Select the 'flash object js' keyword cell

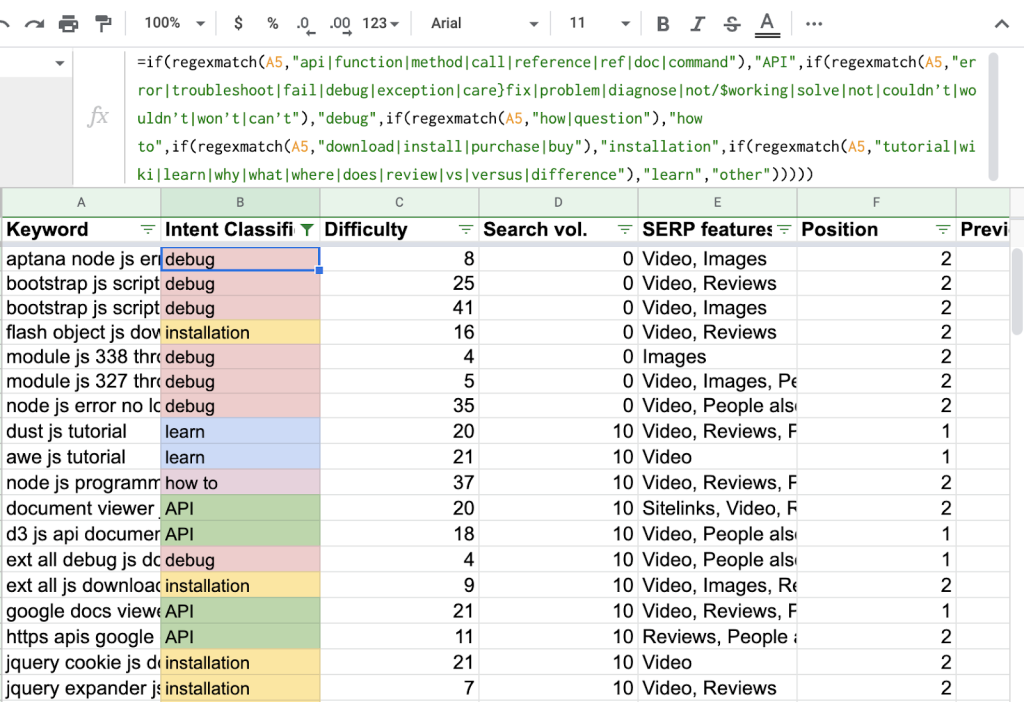pyautogui.click(x=82, y=332)
